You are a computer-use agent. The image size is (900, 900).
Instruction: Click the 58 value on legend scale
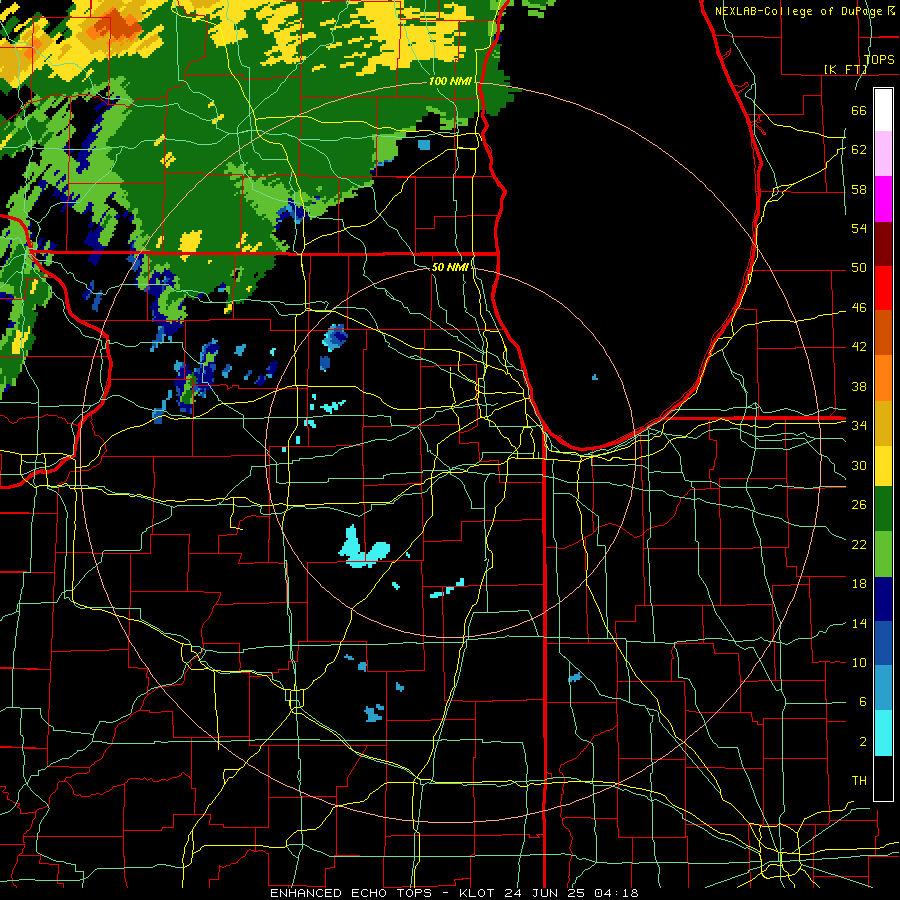coord(859,189)
